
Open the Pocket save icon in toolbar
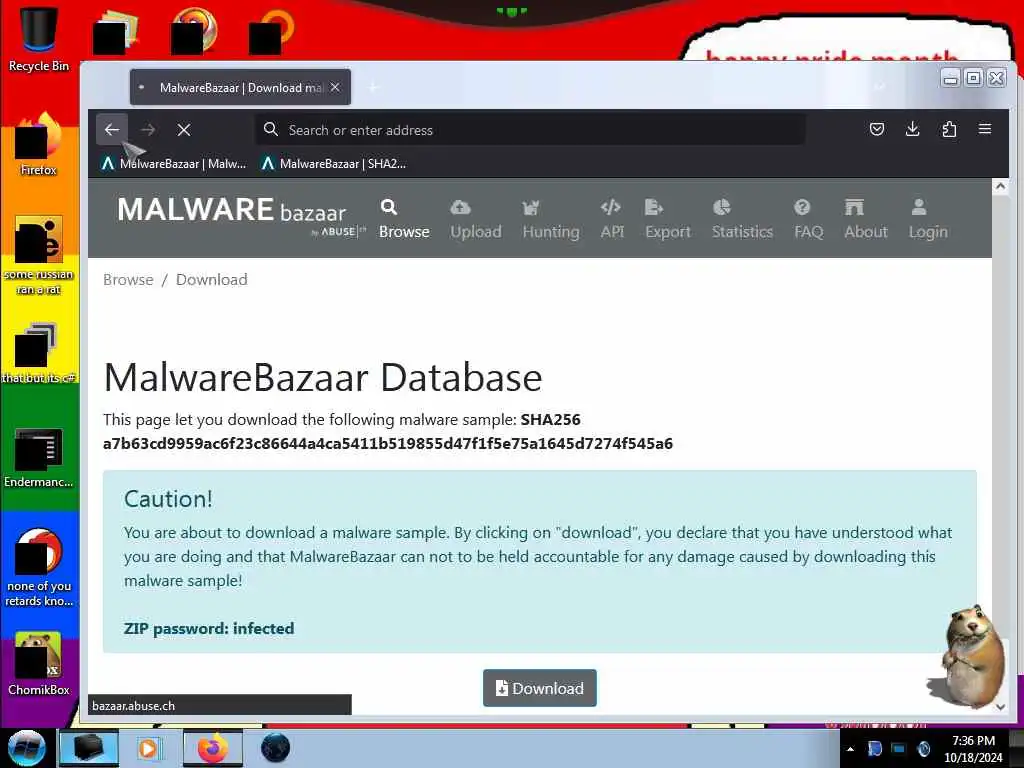[877, 129]
